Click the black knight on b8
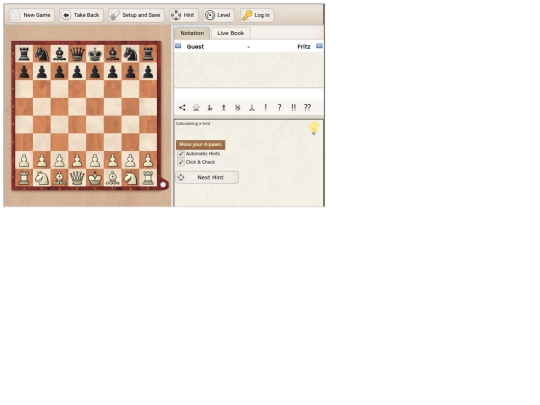Viewport: 540px width, 405px height. coord(42,54)
